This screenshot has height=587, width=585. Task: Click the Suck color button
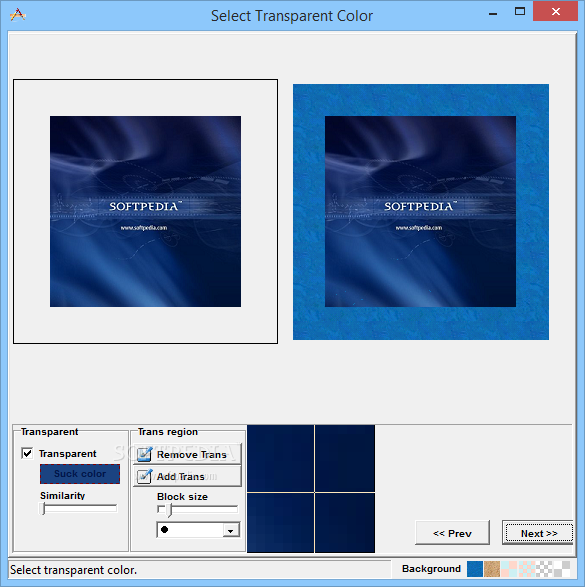coord(80,474)
